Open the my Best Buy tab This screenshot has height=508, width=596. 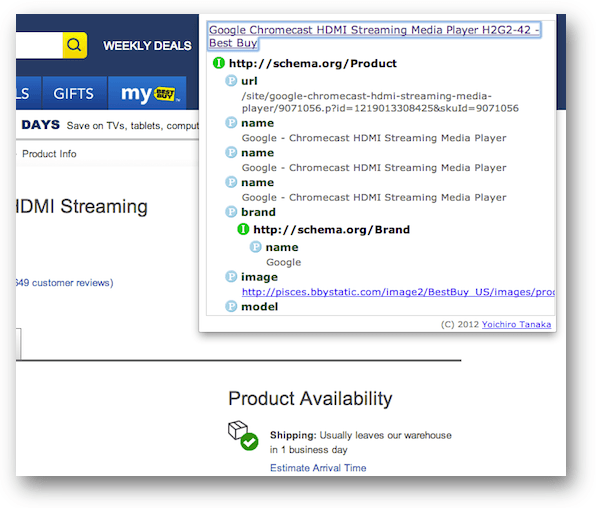pos(148,93)
